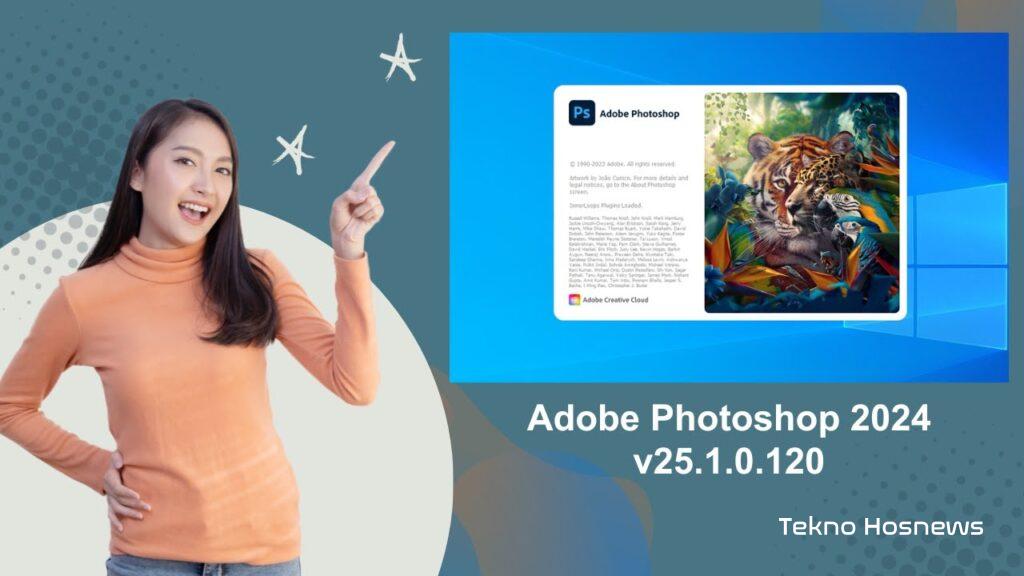This screenshot has width=1024, height=576.
Task: Click the "Adobe Photoshop 2024" heading text
Action: coord(729,417)
